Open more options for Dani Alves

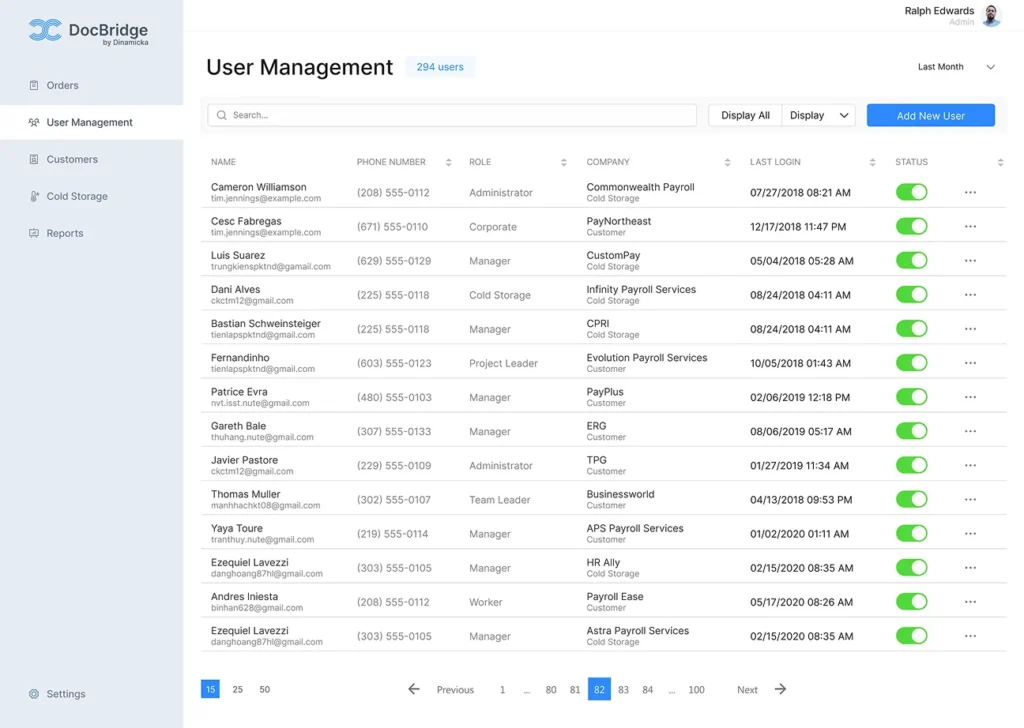[970, 294]
